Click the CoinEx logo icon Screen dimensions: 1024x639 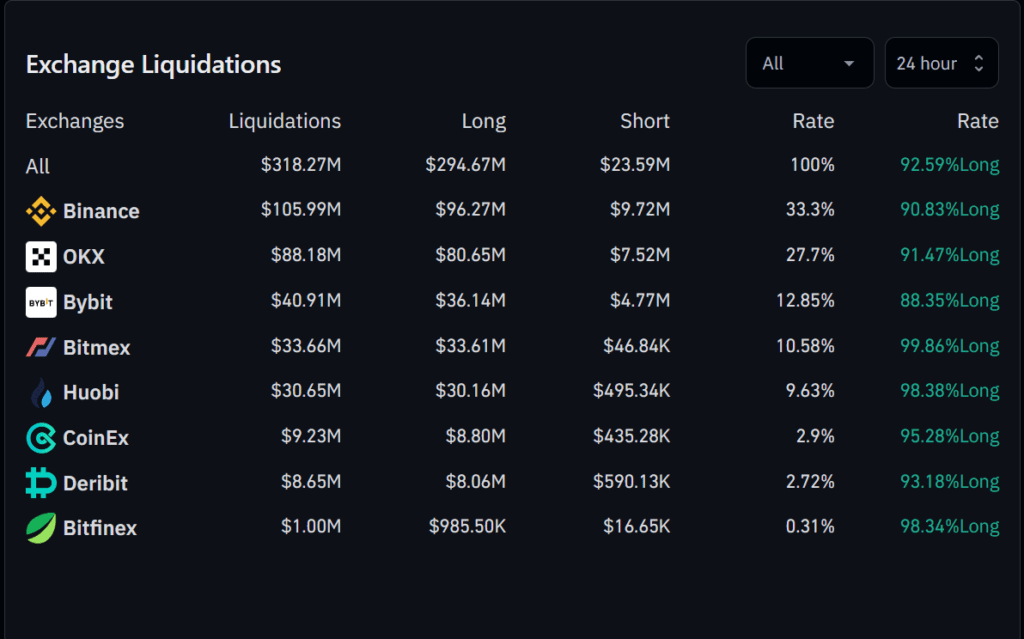click(x=40, y=438)
